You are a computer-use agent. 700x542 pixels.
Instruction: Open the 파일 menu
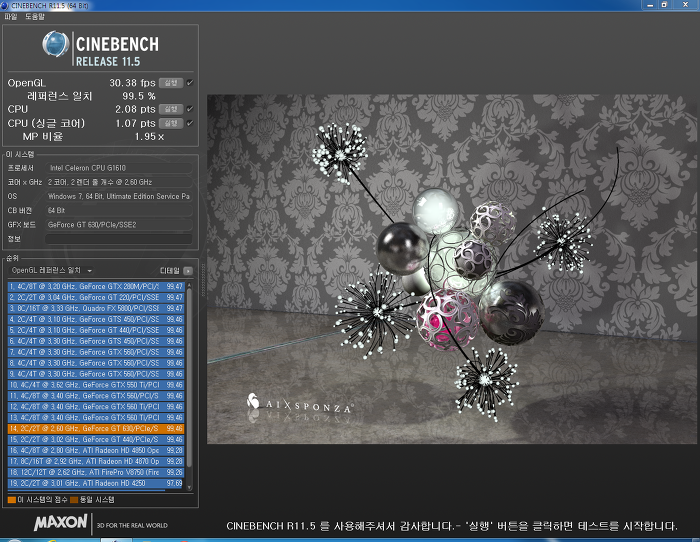point(11,17)
